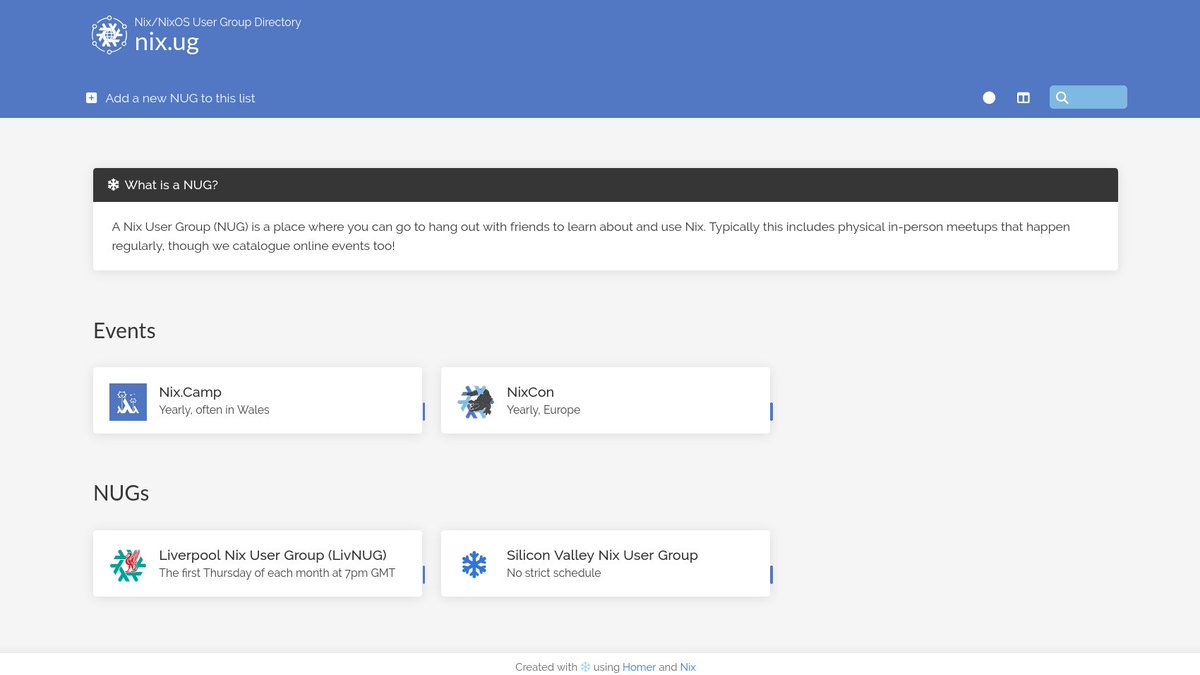
Task: Switch layout with the columns icon
Action: (x=1023, y=98)
